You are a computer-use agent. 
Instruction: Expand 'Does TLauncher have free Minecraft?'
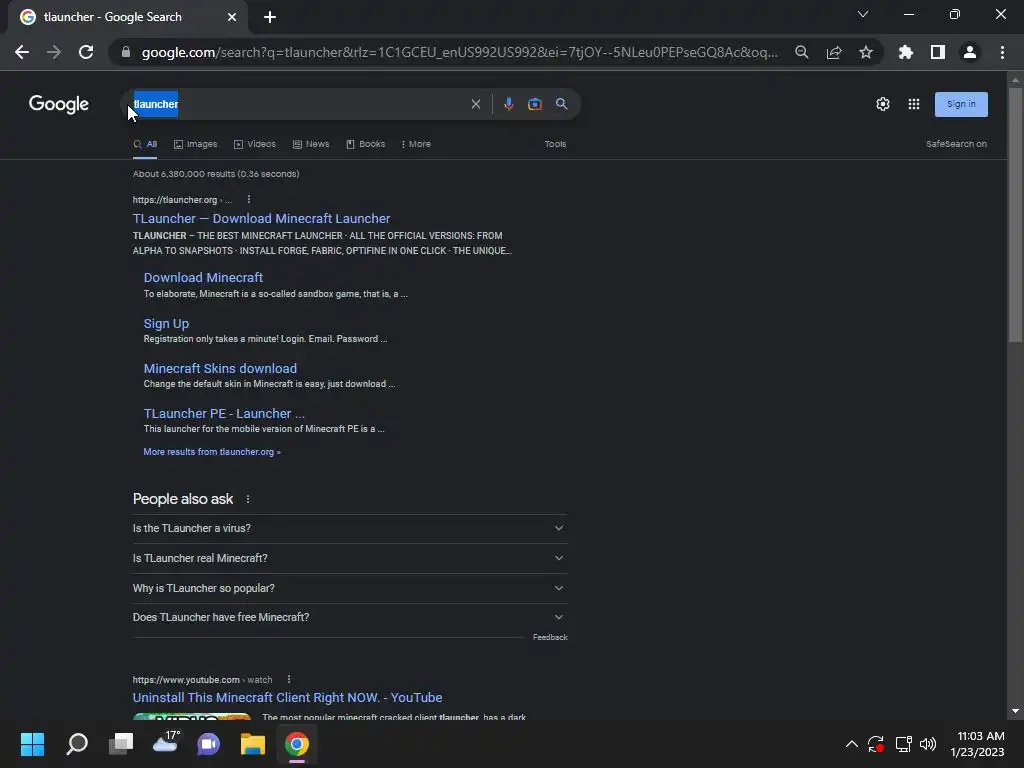350,617
